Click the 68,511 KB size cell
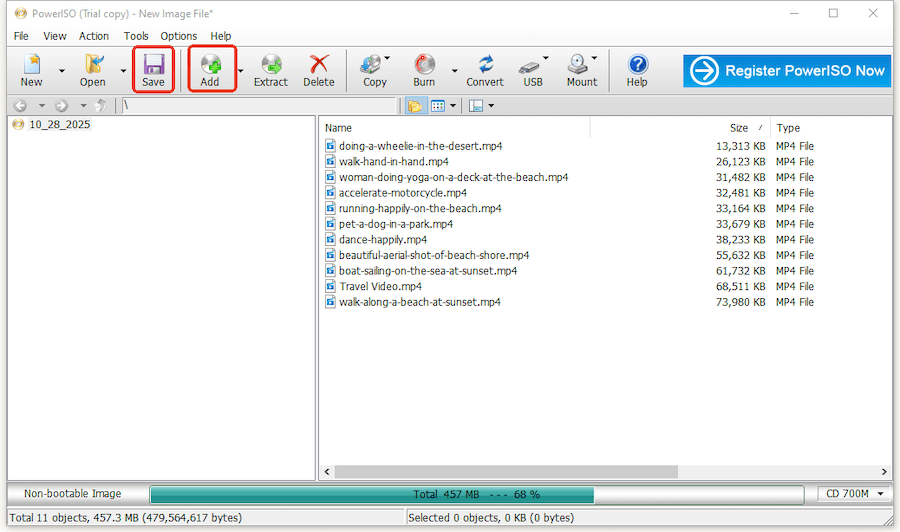 tap(740, 286)
